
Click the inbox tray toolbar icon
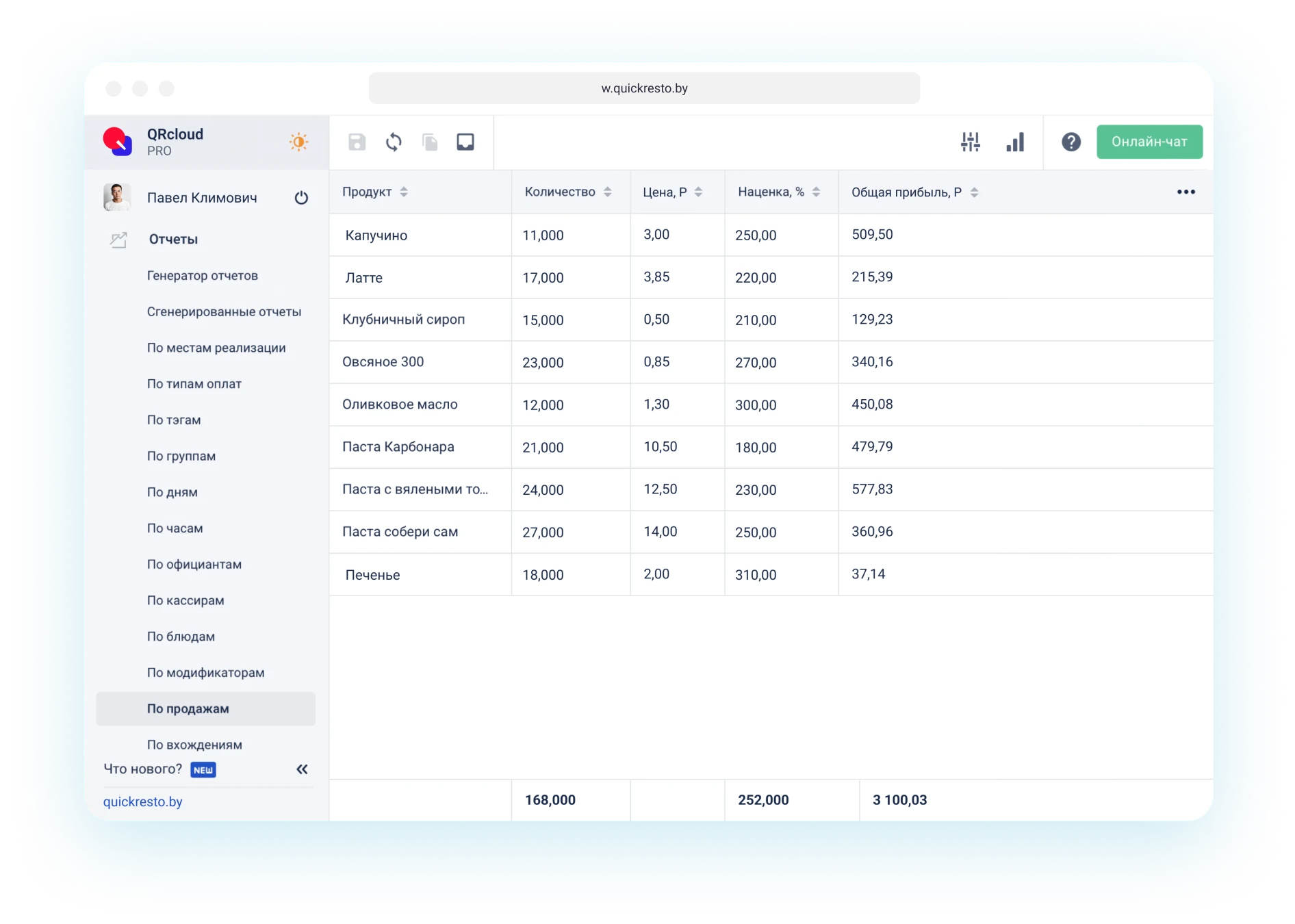click(x=465, y=142)
